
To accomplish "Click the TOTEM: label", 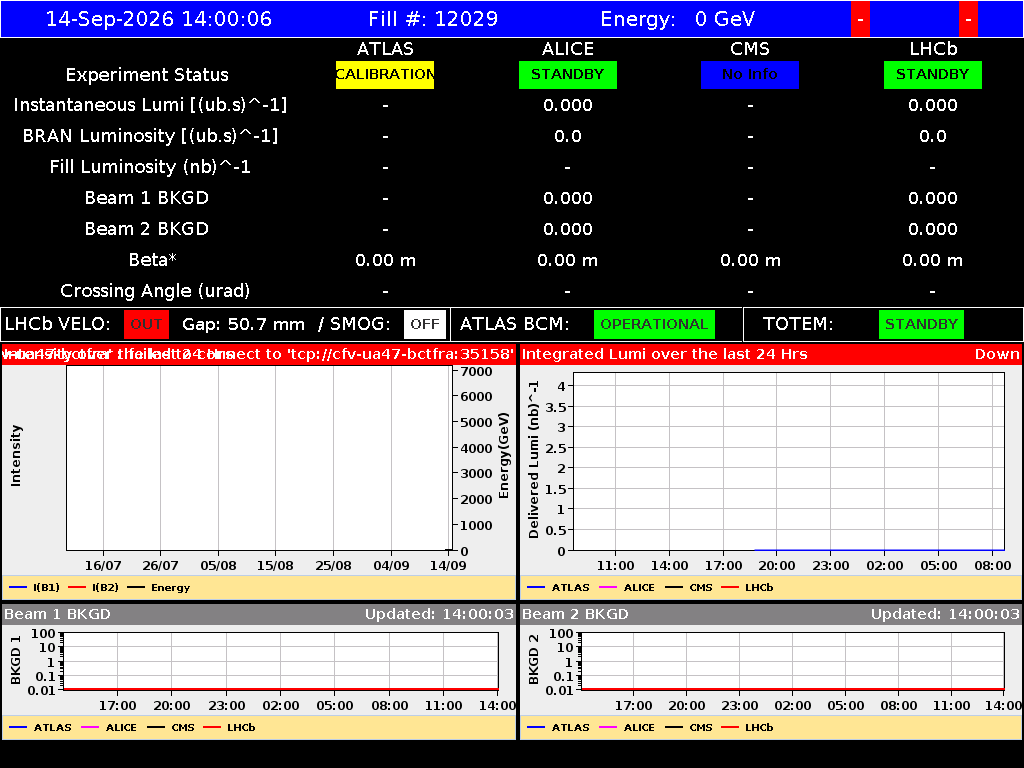I will pyautogui.click(x=798, y=325).
